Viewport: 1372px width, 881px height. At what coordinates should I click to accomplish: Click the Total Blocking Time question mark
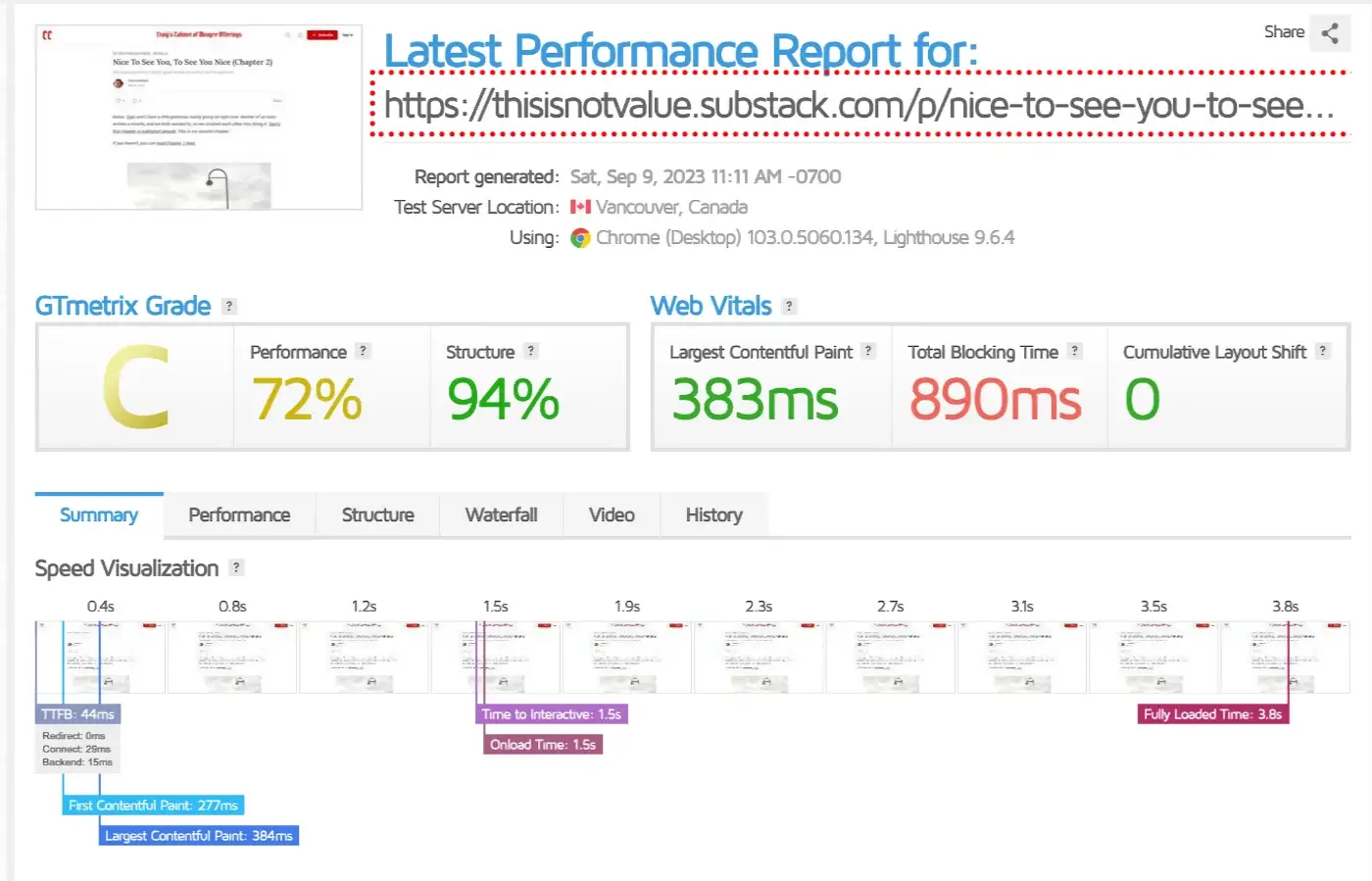[x=1075, y=351]
